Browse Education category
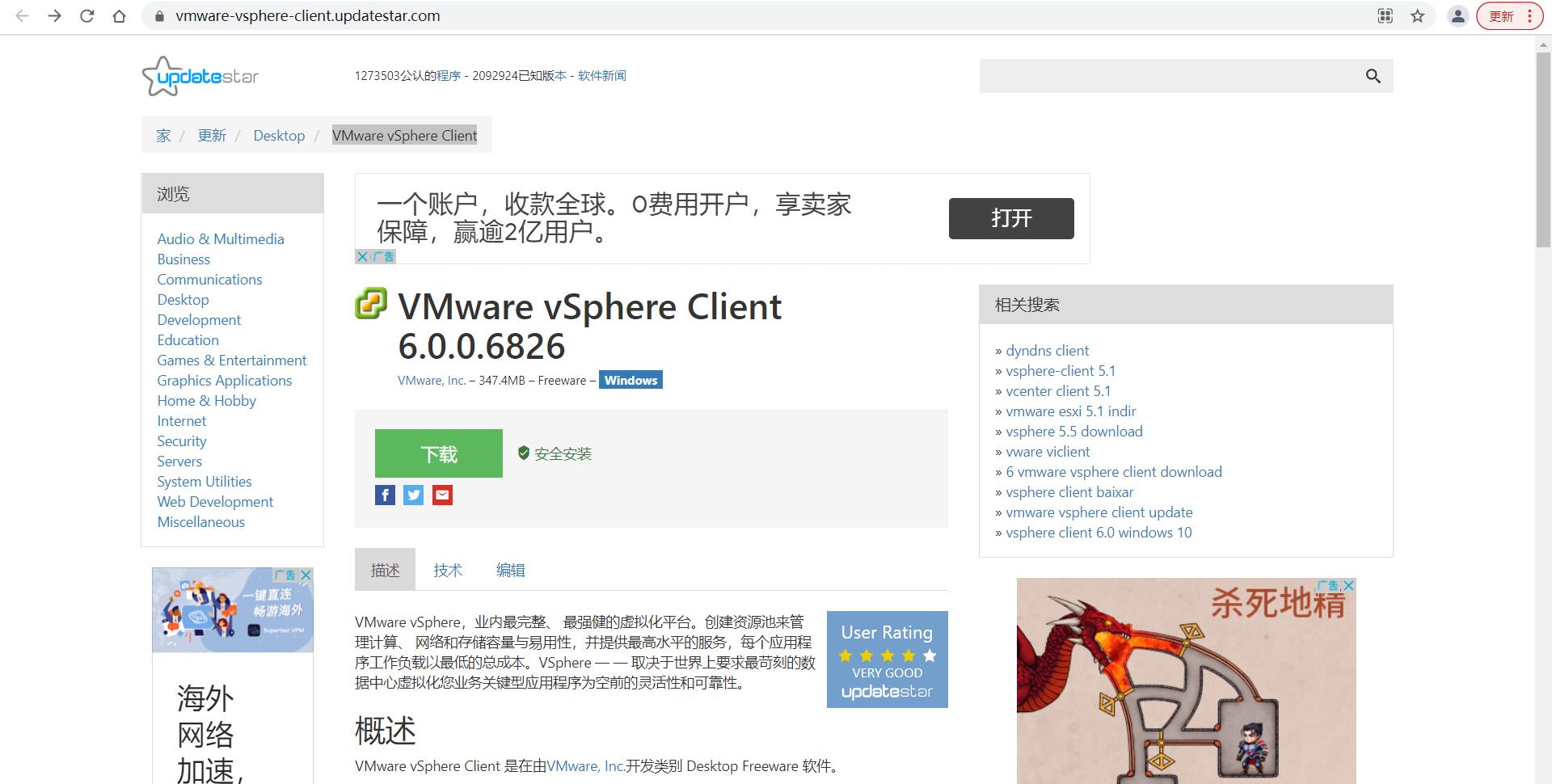The width and height of the screenshot is (1552, 784). 188,340
